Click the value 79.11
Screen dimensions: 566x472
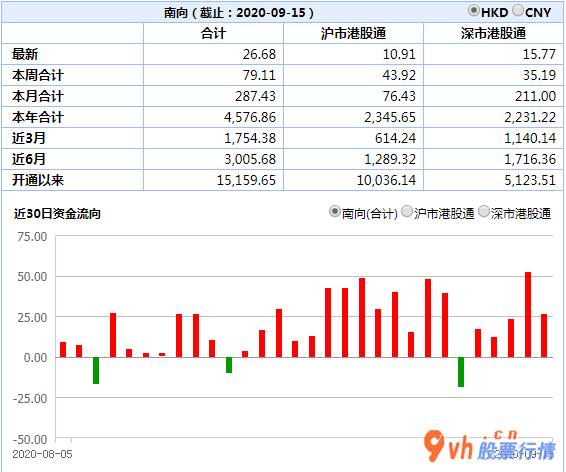pyautogui.click(x=259, y=75)
